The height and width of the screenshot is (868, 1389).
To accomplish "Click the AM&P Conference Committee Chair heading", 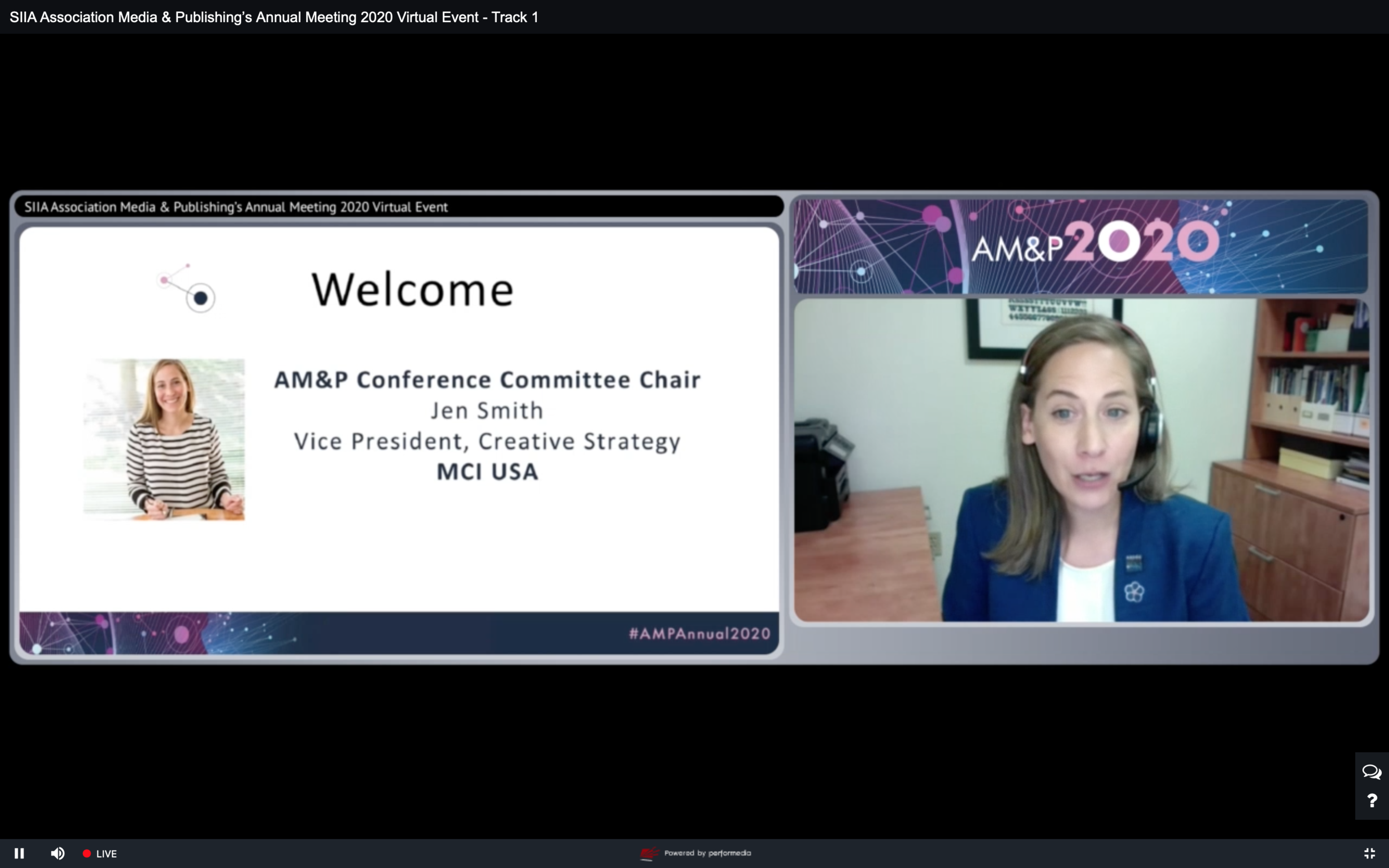I will pos(487,379).
